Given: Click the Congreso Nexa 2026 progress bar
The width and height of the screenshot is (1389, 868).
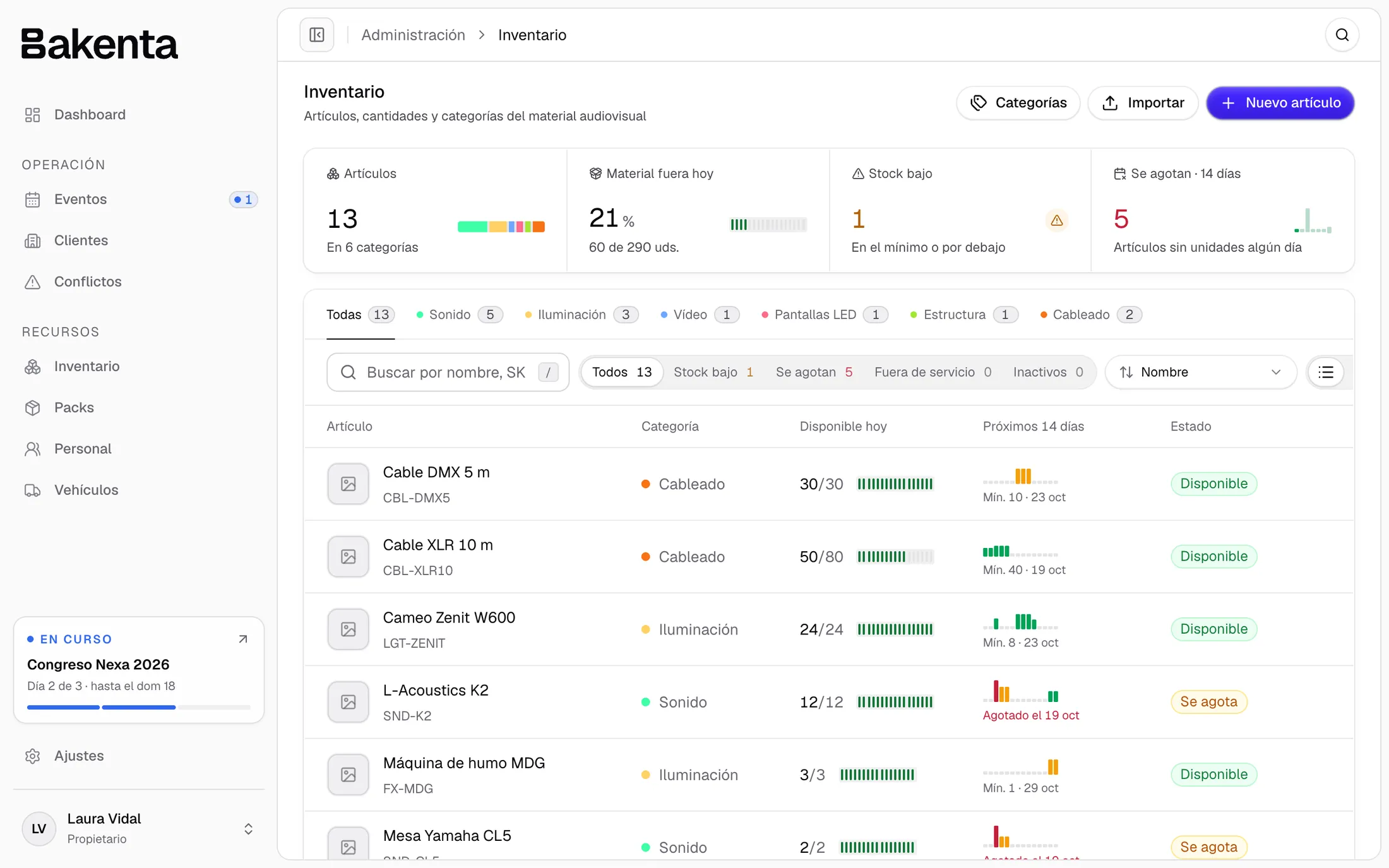Looking at the screenshot, I should pyautogui.click(x=139, y=707).
